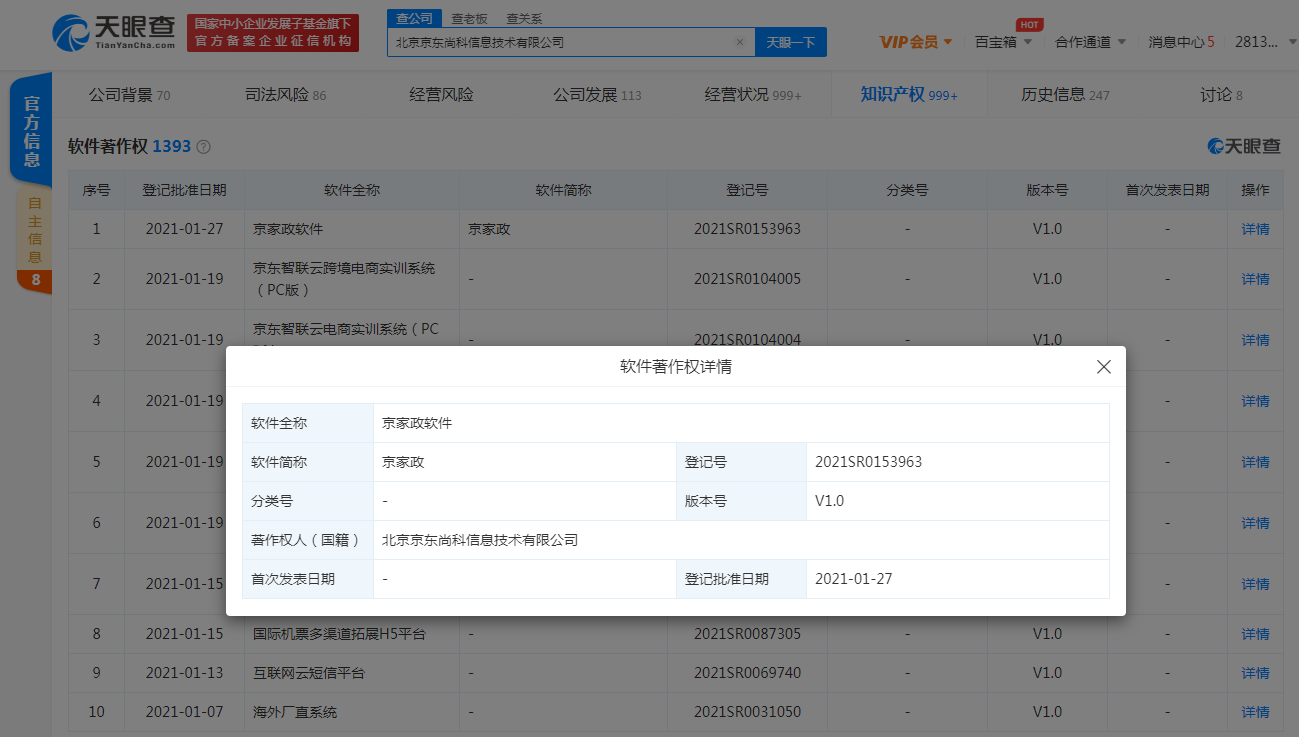Select the 自主信息 side tab
Viewport: 1299px width, 737px height.
pyautogui.click(x=34, y=232)
